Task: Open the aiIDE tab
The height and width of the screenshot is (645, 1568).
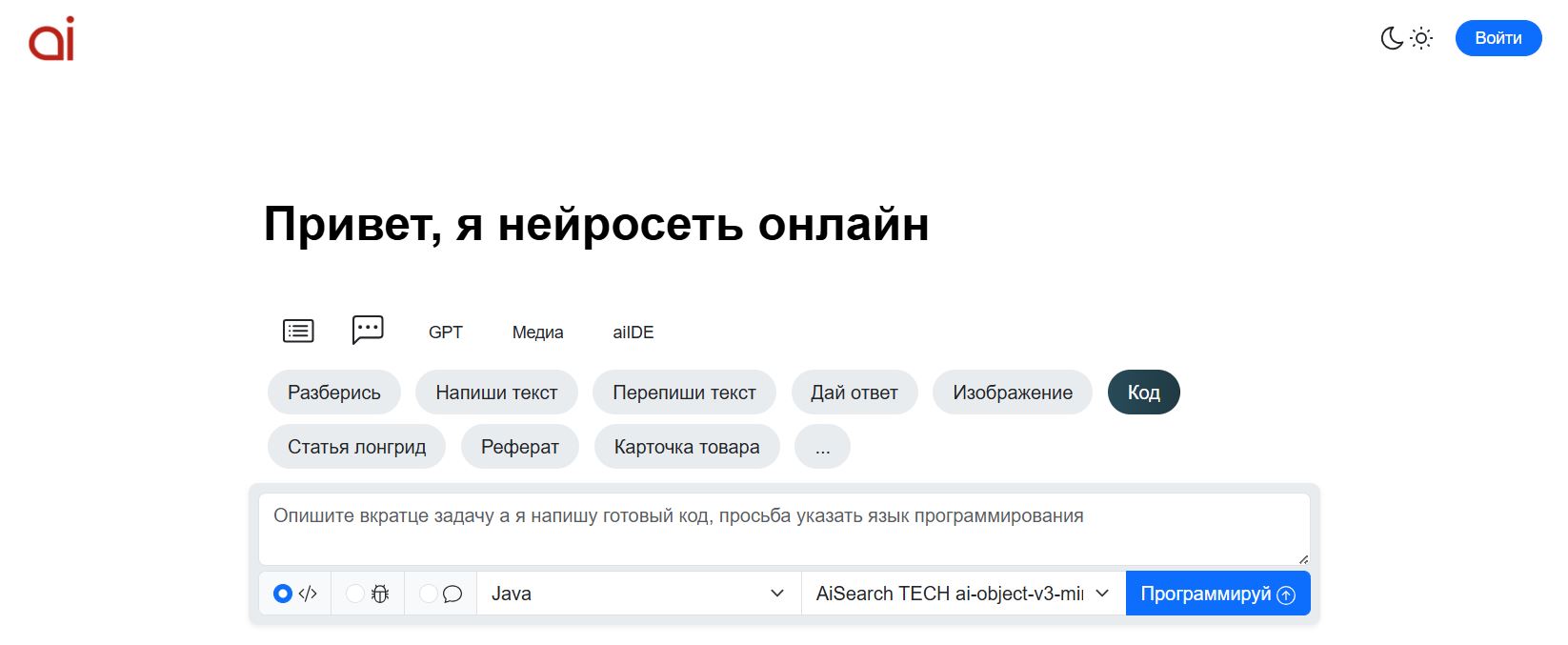Action: (x=633, y=333)
